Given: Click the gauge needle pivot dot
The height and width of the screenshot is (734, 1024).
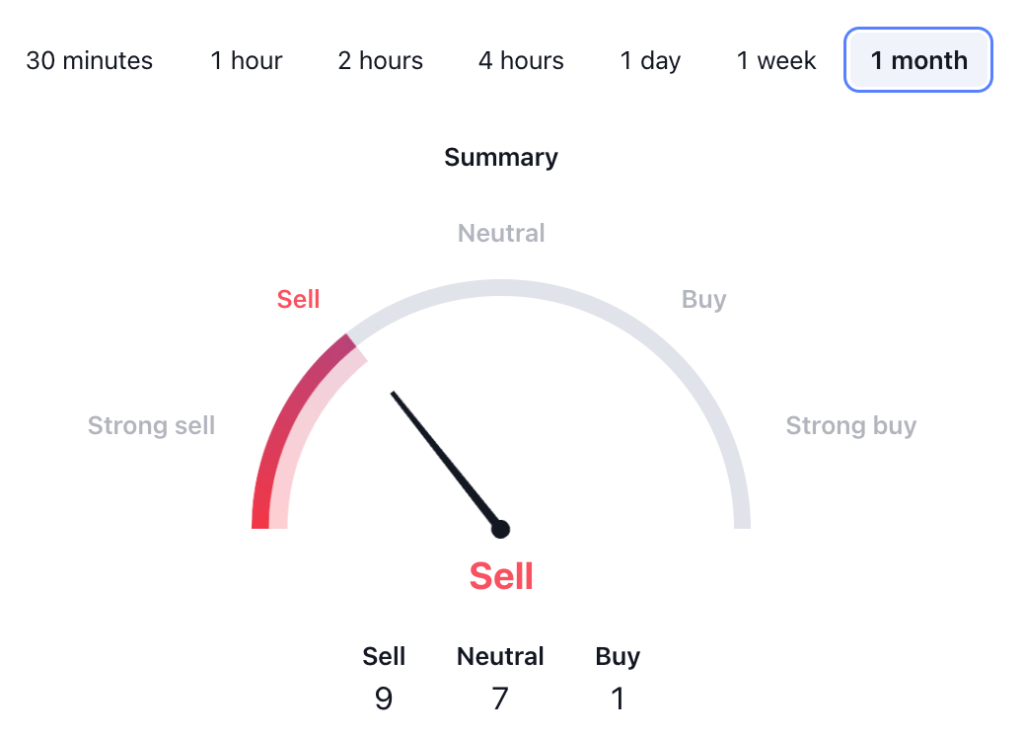Looking at the screenshot, I should (501, 528).
